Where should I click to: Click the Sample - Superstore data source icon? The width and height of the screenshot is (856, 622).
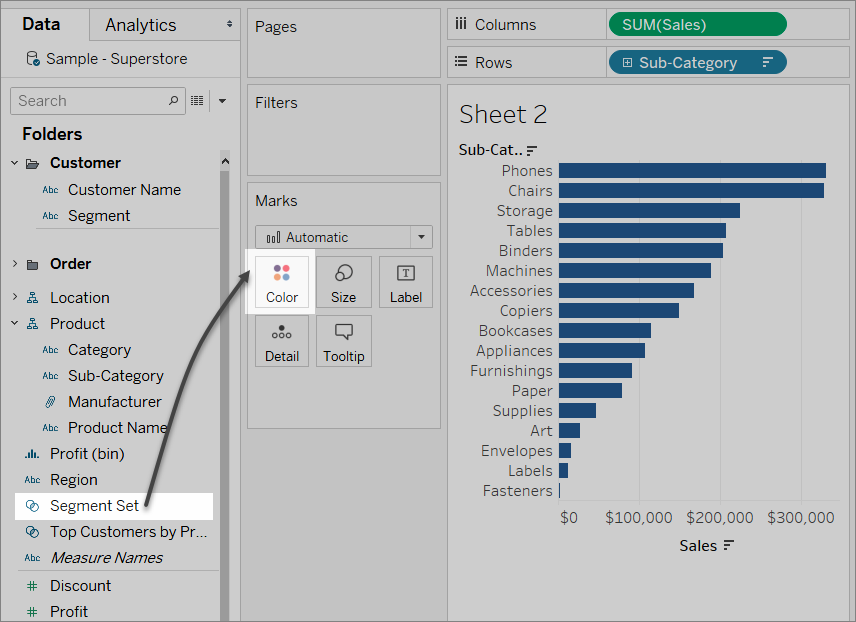(x=33, y=58)
